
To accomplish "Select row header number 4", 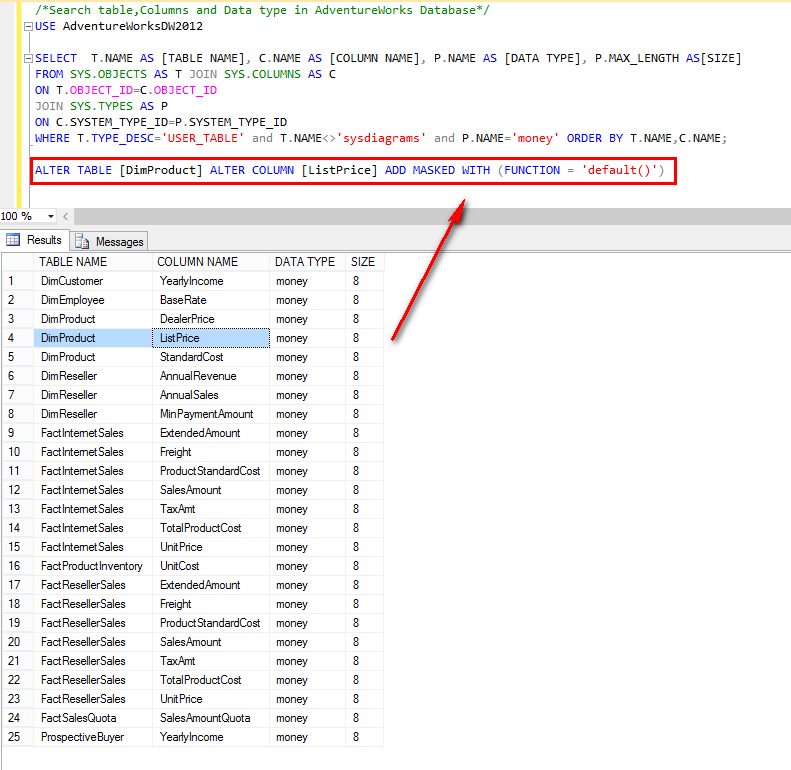I will (x=18, y=338).
